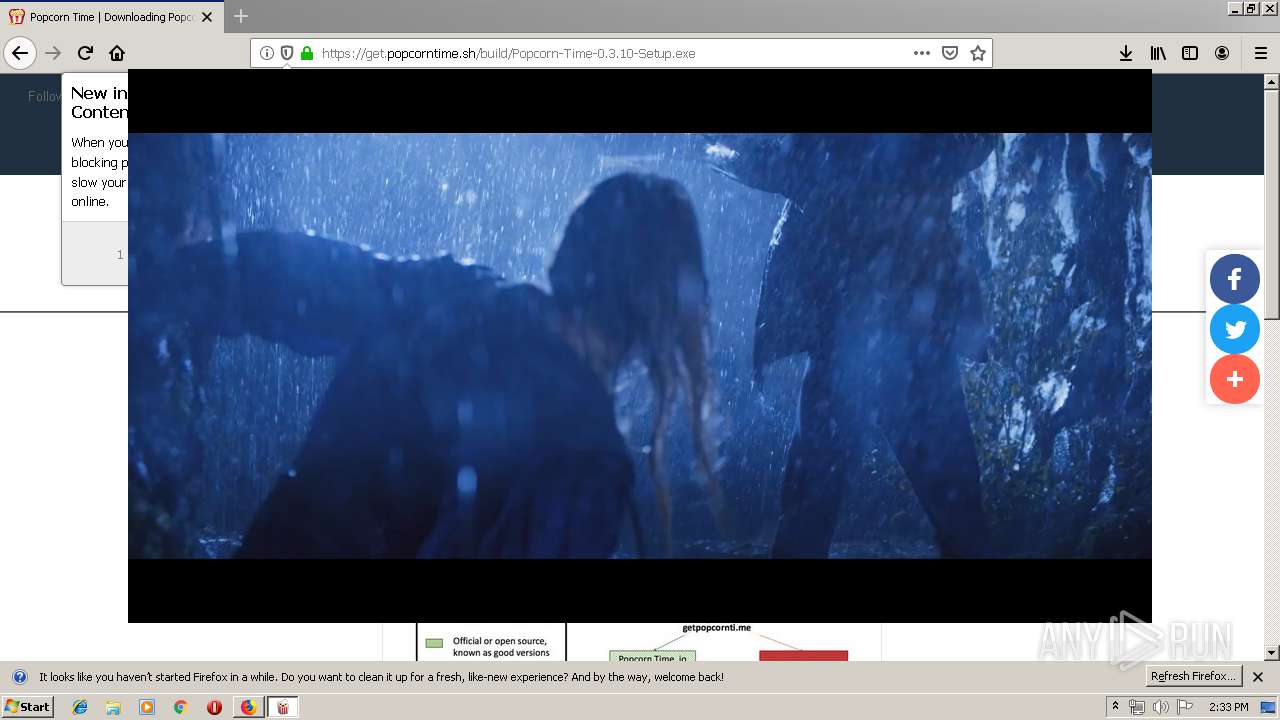1280x720 pixels.
Task: Click the video overlay frame
Action: pyautogui.click(x=640, y=346)
